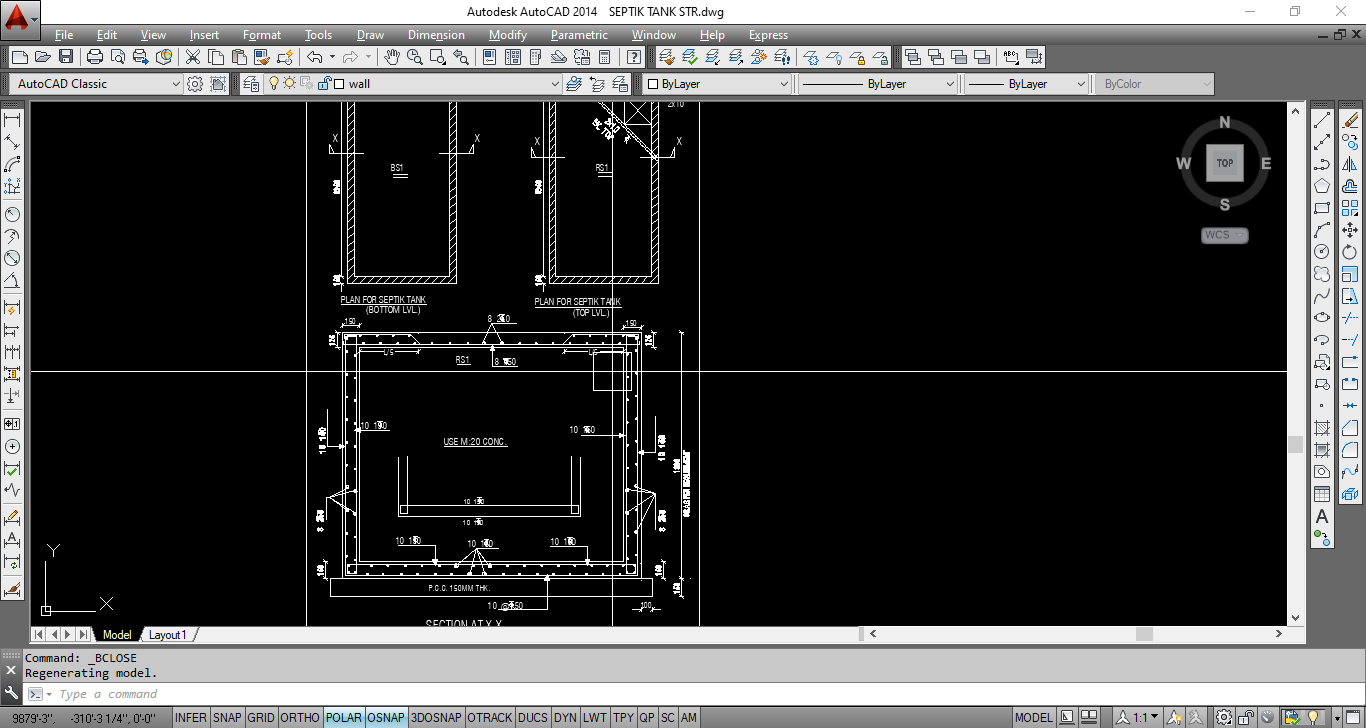Expand the ByLayer color control dropdown
Screen dimensions: 1366x728
click(x=783, y=84)
